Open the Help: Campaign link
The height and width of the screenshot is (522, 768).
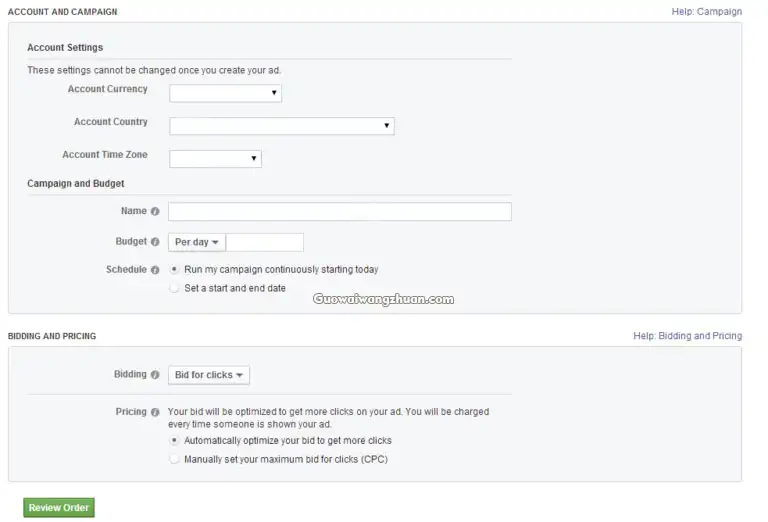click(706, 11)
